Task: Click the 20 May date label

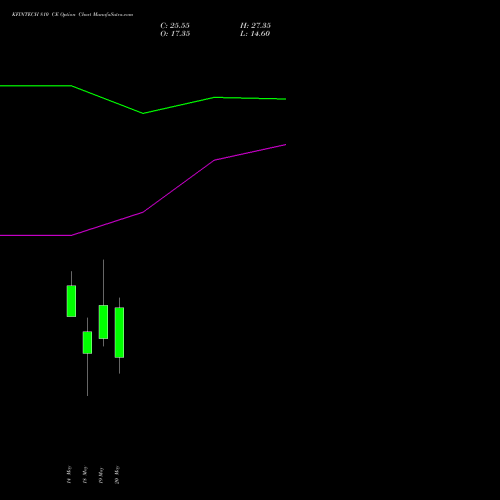Action: pyautogui.click(x=117, y=474)
